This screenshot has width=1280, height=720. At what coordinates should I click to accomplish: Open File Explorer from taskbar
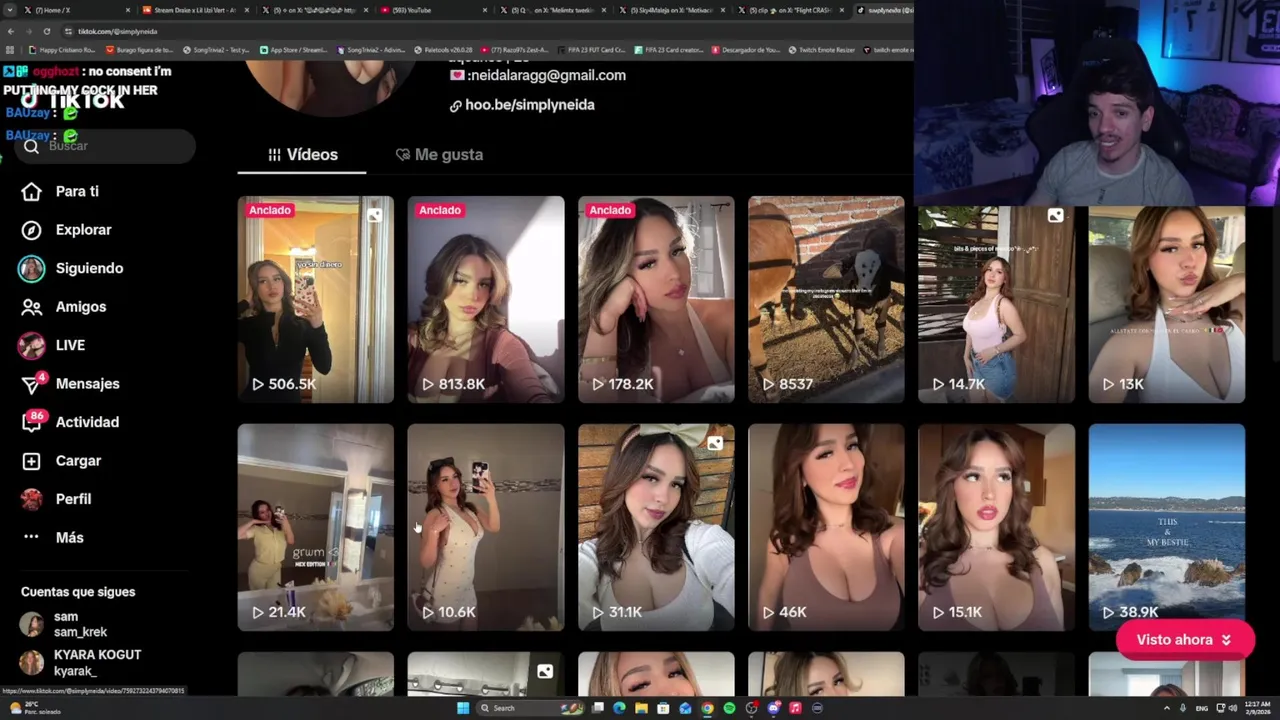coord(641,708)
